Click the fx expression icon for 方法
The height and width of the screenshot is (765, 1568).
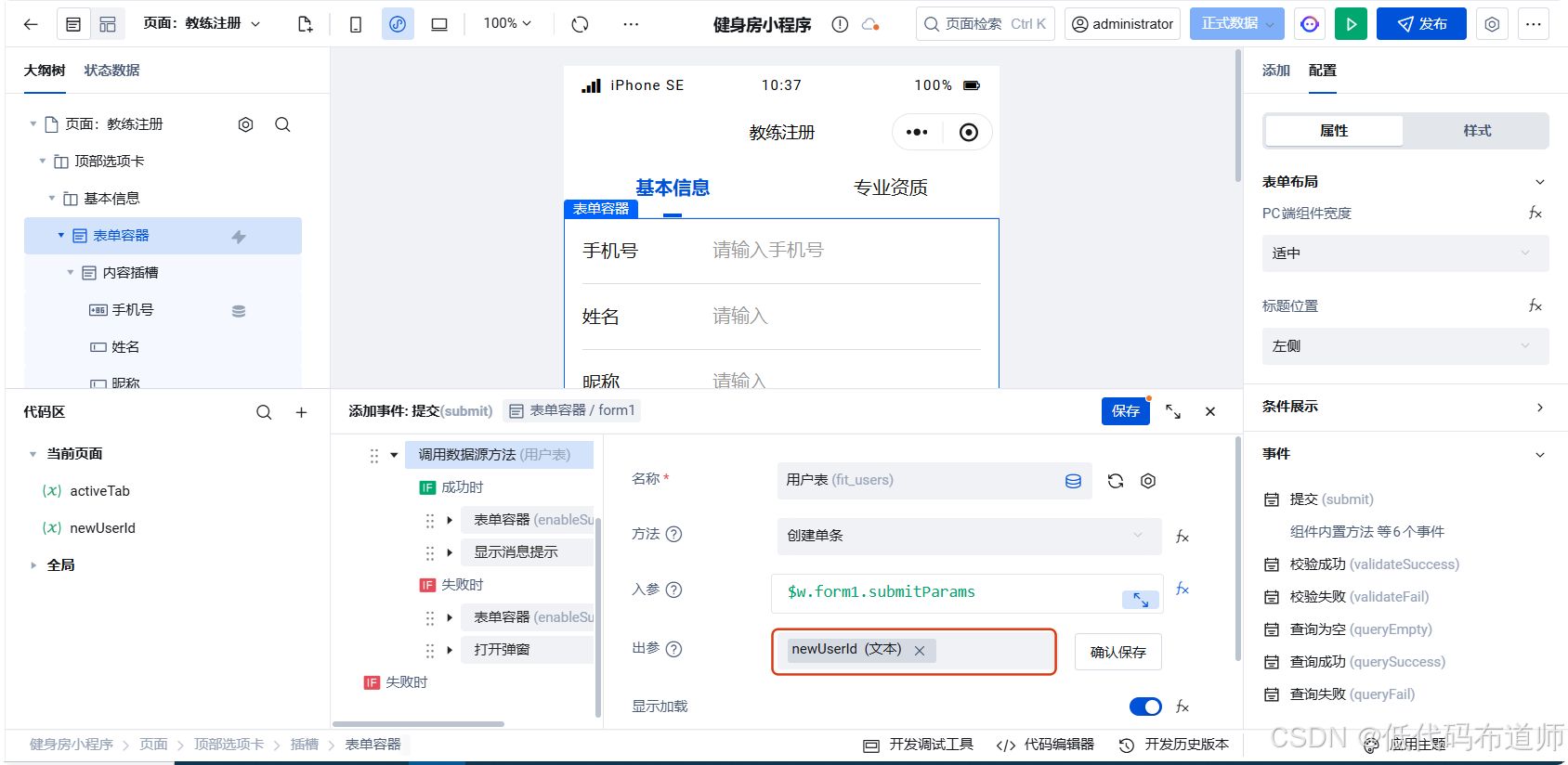[x=1183, y=537]
